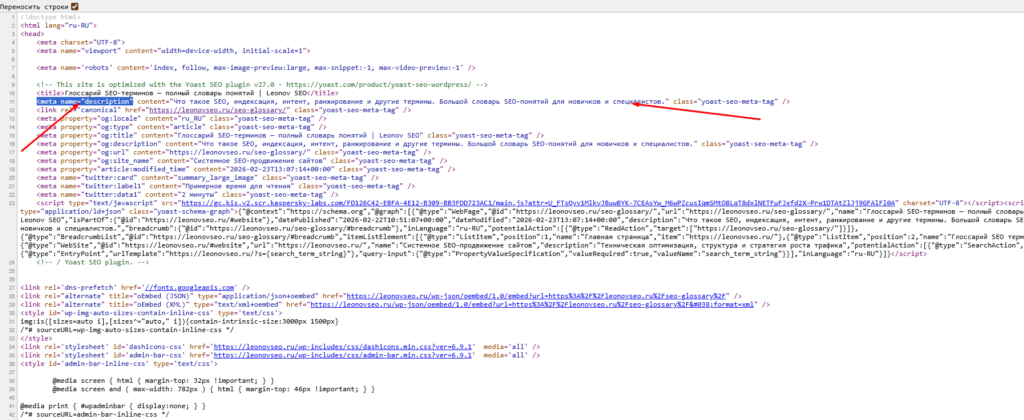The width and height of the screenshot is (1024, 420).
Task: Click the sourceURL=admin-bar-inline-css comment line
Action: [94, 414]
